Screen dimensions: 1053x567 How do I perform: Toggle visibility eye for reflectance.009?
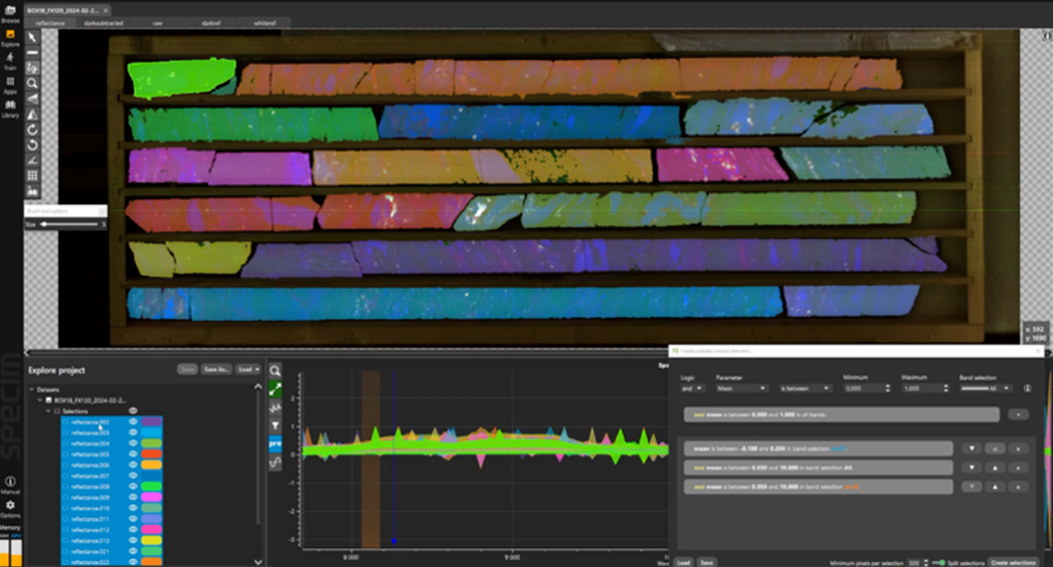[x=133, y=497]
